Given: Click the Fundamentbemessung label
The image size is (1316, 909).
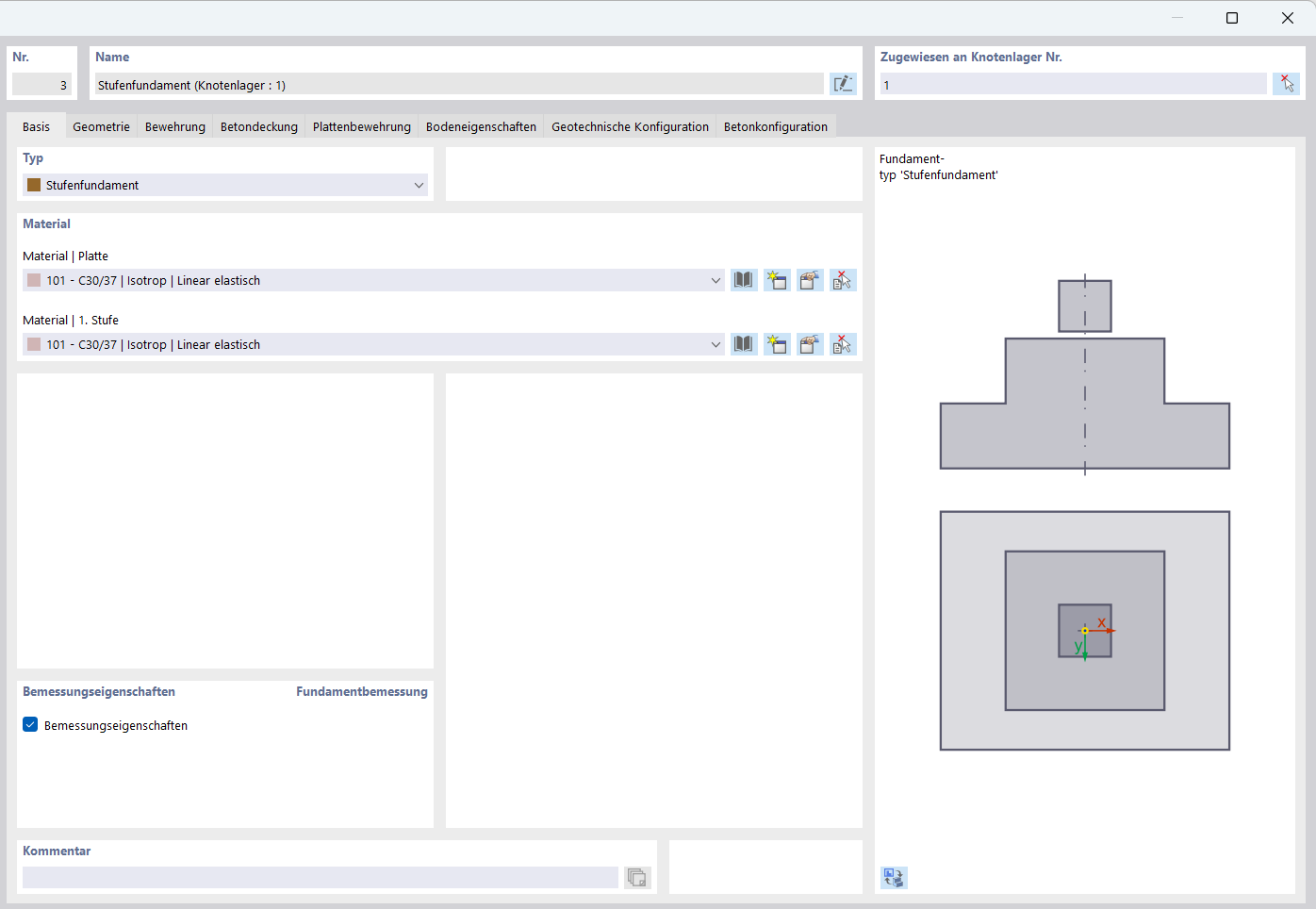Looking at the screenshot, I should [362, 691].
